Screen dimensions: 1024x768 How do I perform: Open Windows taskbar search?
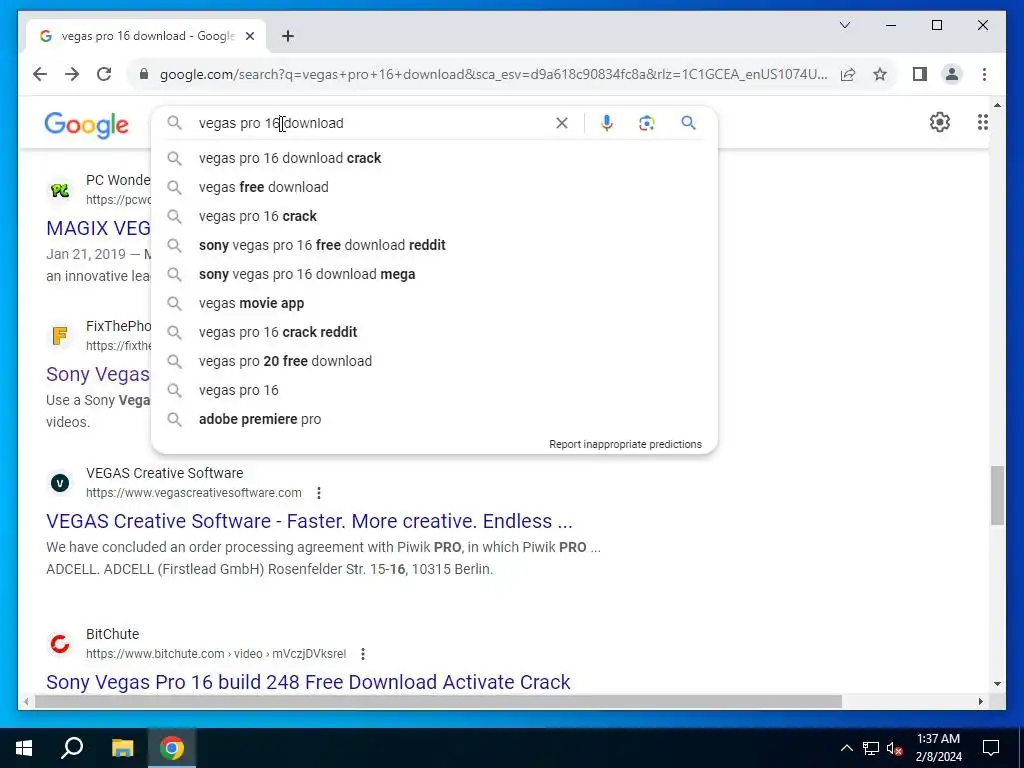coord(72,748)
